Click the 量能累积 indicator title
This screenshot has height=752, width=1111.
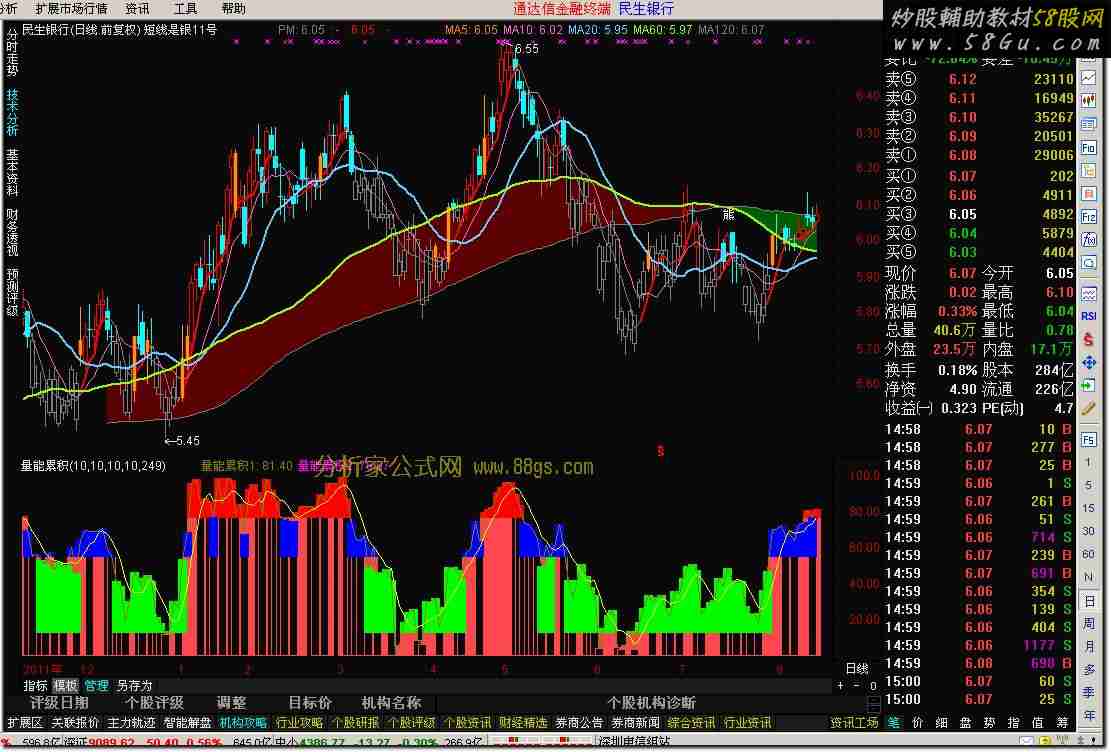coord(93,466)
